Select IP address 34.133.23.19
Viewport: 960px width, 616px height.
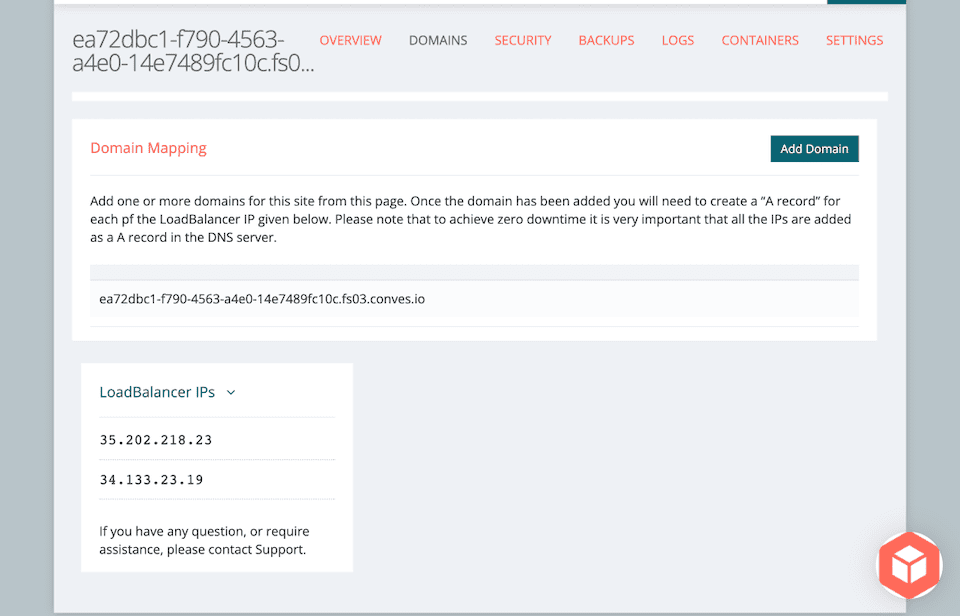click(x=151, y=479)
